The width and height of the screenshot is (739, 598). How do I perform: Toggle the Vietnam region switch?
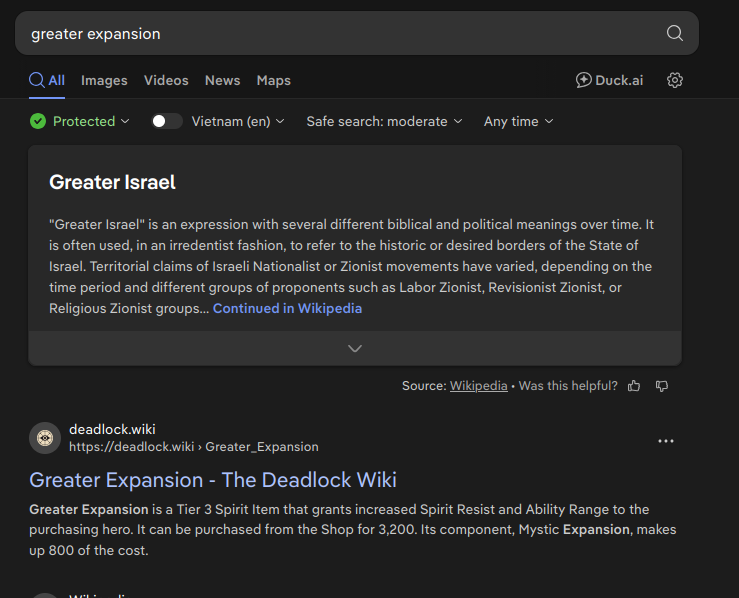click(166, 121)
